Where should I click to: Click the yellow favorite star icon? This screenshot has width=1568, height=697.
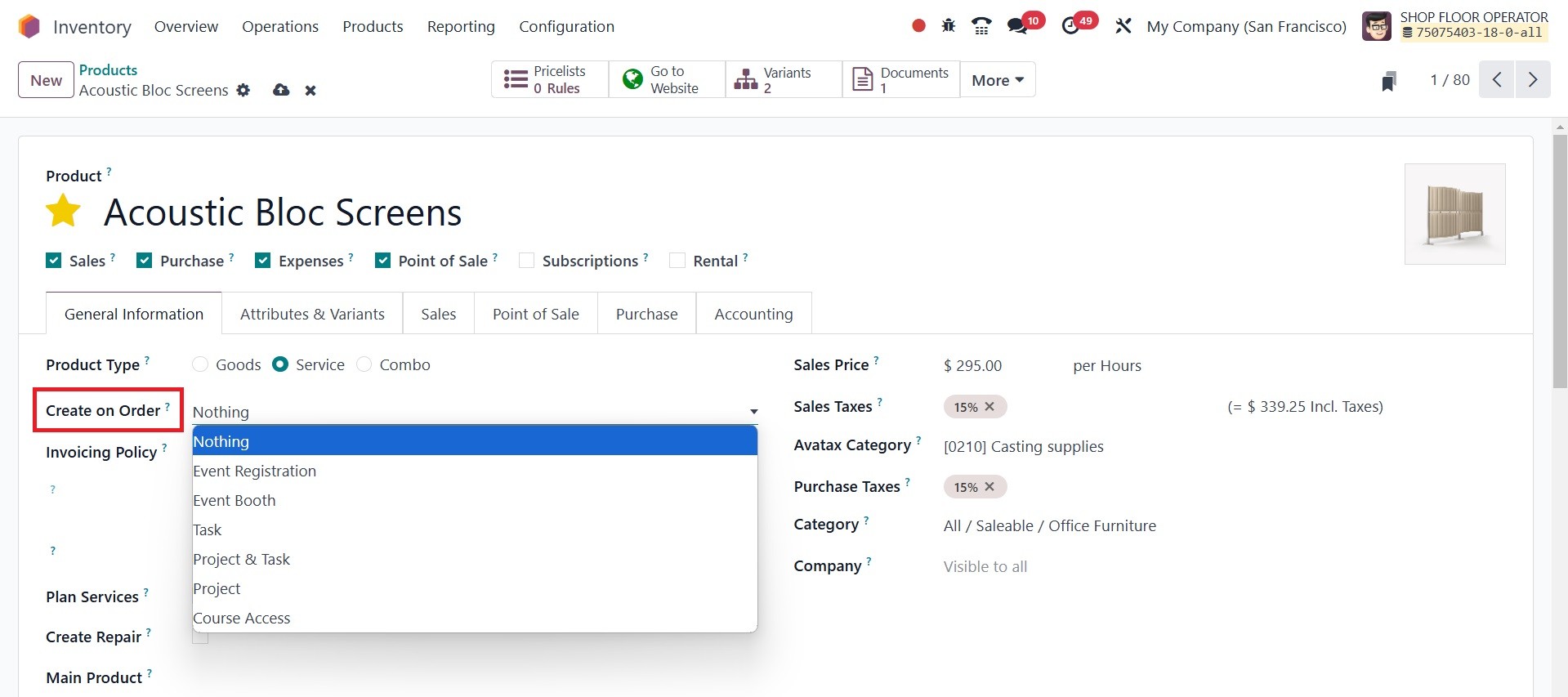click(x=63, y=212)
